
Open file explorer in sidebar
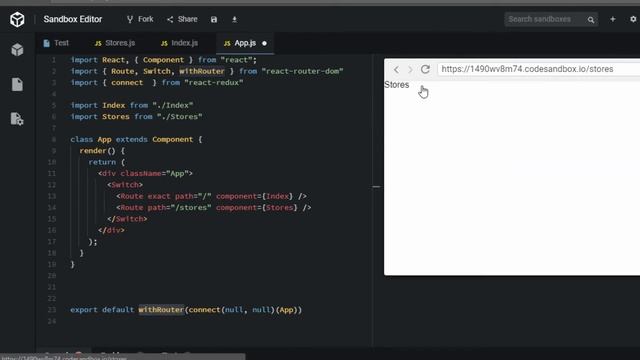pos(17,84)
